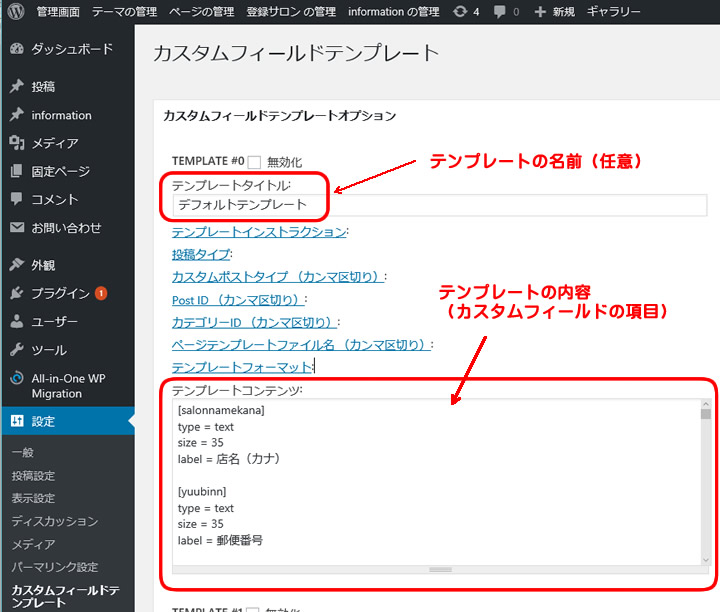Expand 投稿タイプ section
The image size is (720, 612).
201,254
